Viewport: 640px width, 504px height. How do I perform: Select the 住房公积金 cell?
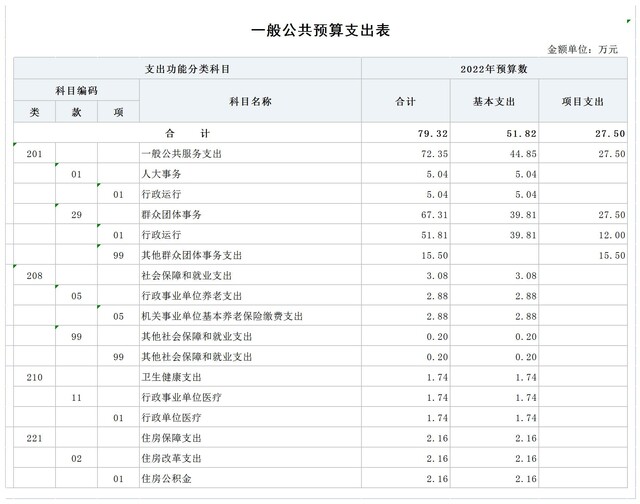pos(166,479)
